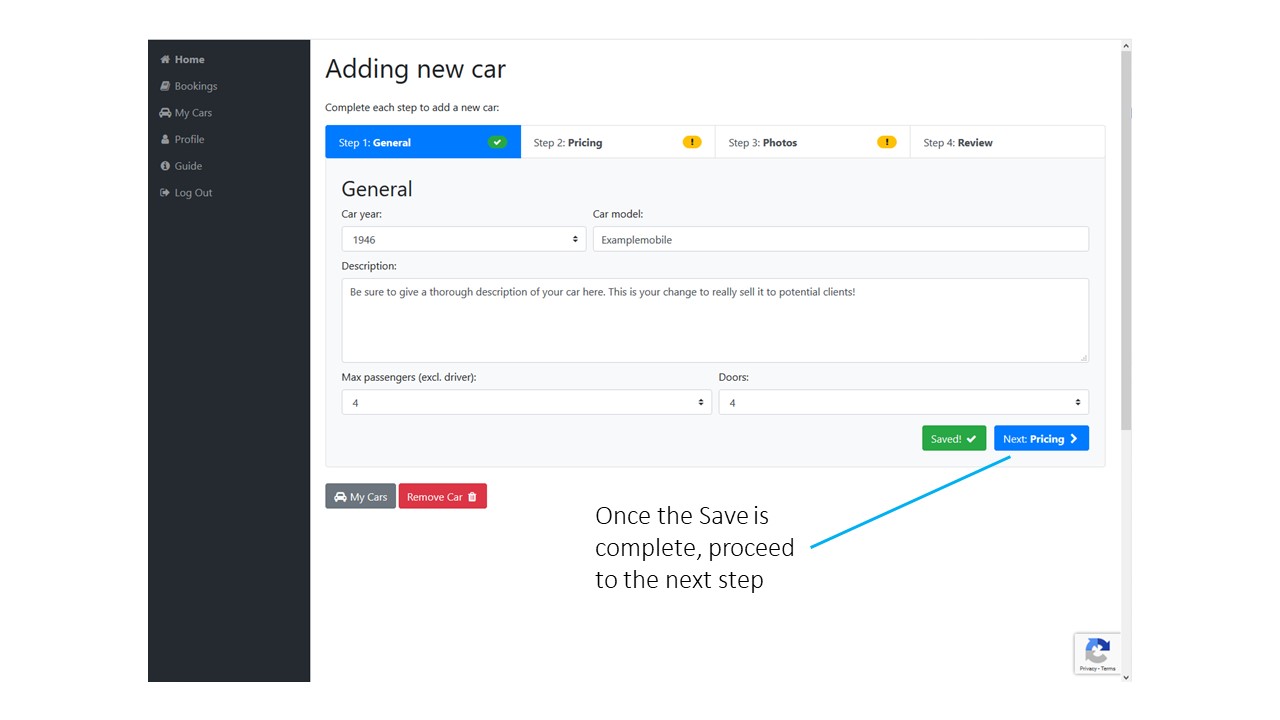Click the 'Description:' label

click(369, 266)
